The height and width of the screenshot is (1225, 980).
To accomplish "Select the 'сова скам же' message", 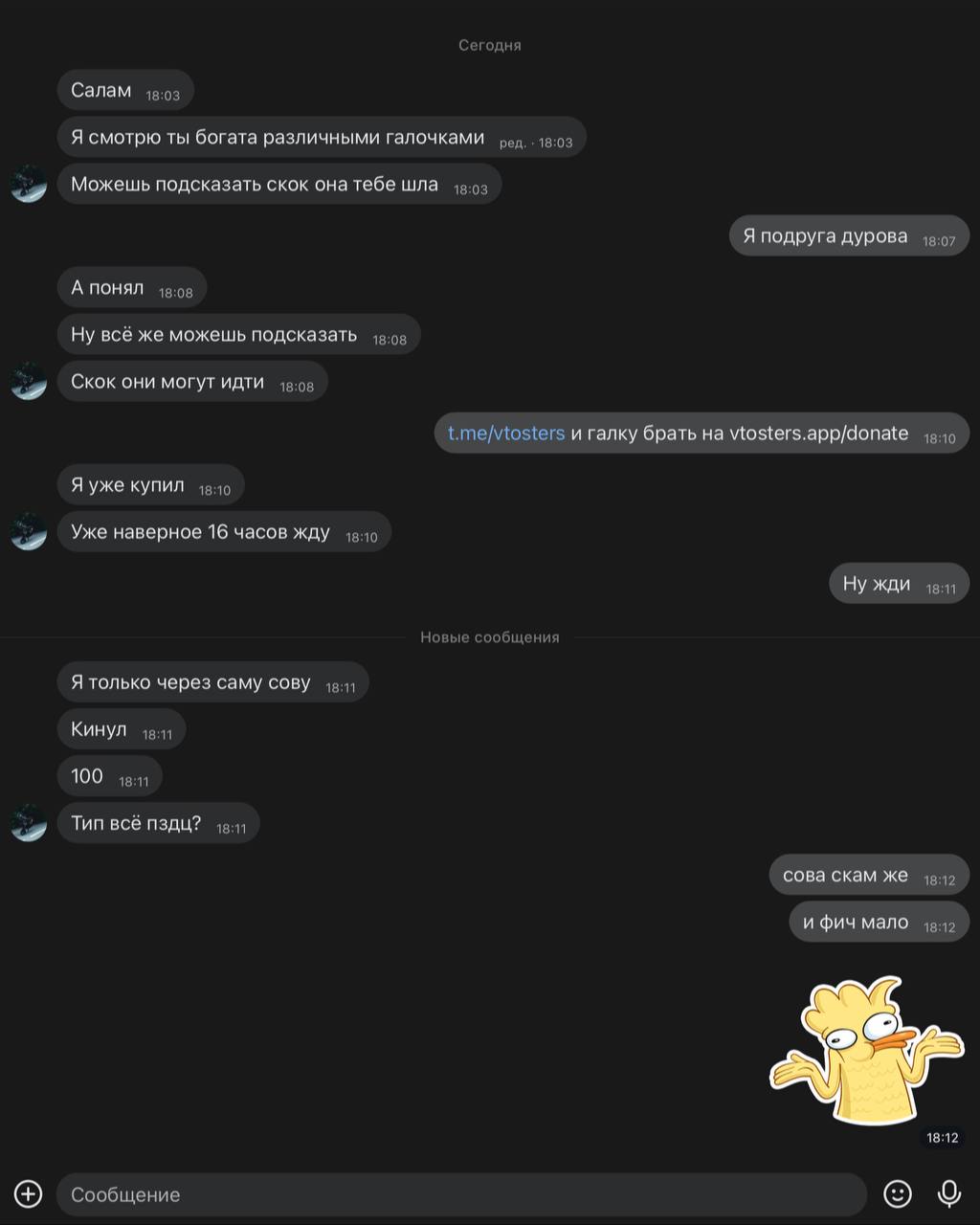I will tap(869, 875).
